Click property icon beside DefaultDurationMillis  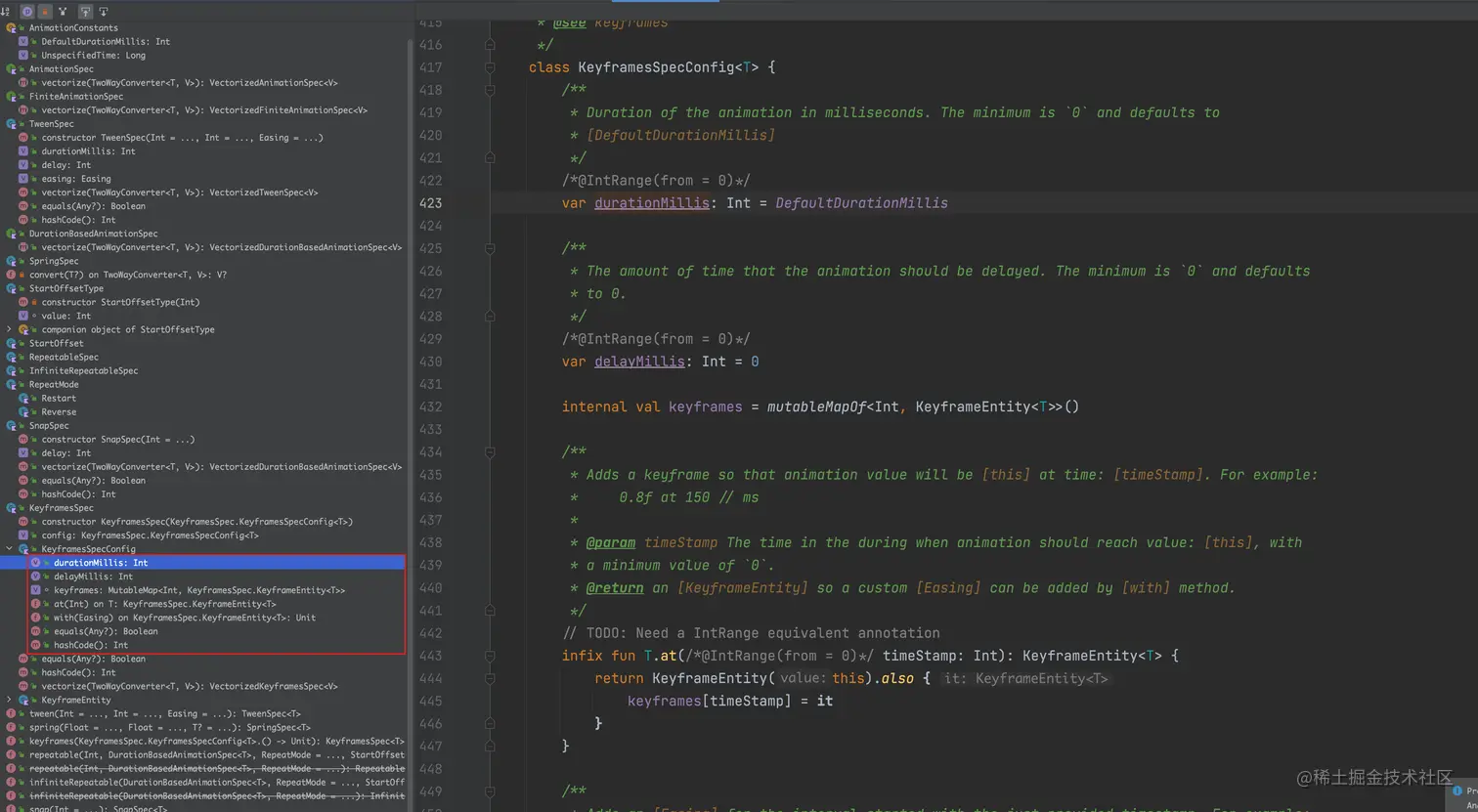click(x=23, y=42)
